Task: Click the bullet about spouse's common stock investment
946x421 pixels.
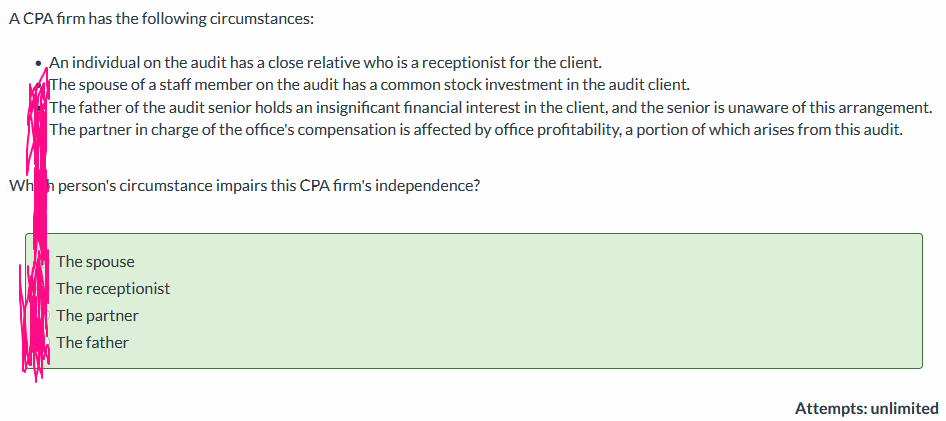Action: point(369,85)
